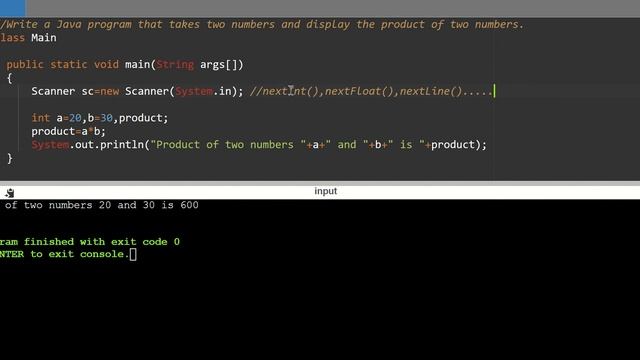The width and height of the screenshot is (640, 360).
Task: Click the opening brace below main
Action: (x=9, y=78)
